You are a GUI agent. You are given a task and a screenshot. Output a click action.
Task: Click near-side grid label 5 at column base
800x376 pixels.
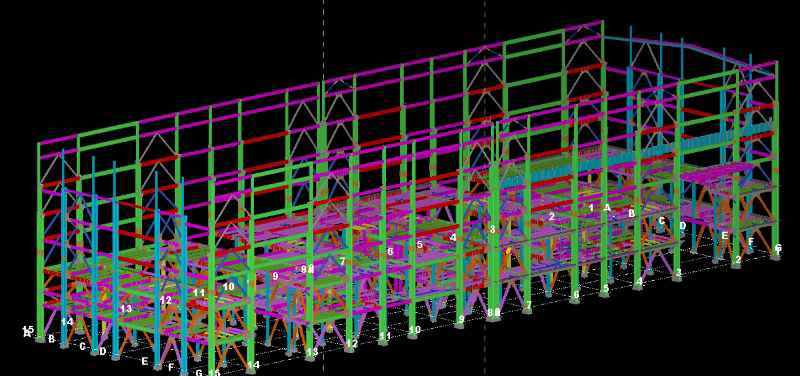pyautogui.click(x=606, y=288)
